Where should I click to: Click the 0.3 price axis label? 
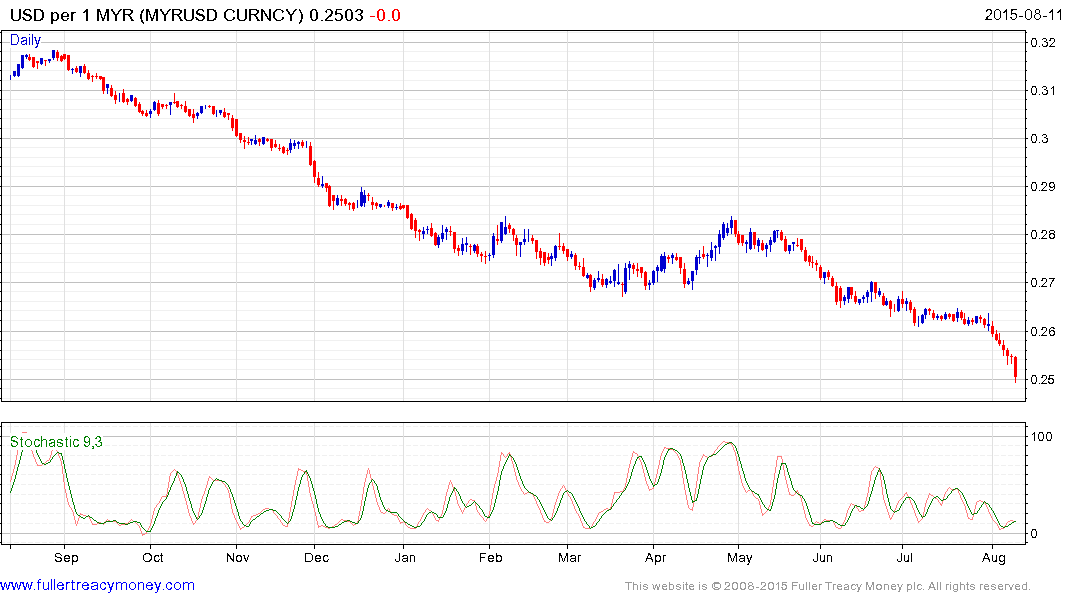pyautogui.click(x=1040, y=139)
